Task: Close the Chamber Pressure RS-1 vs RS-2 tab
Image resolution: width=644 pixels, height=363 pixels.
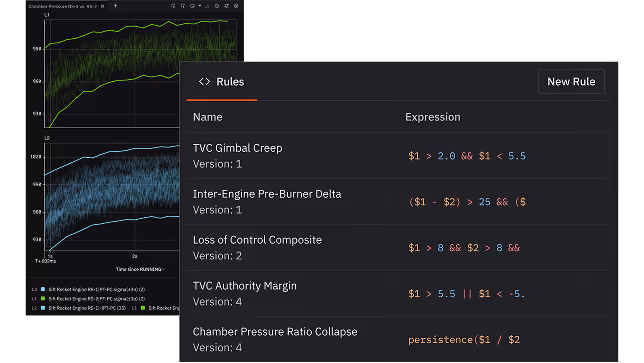Action: 103,6
